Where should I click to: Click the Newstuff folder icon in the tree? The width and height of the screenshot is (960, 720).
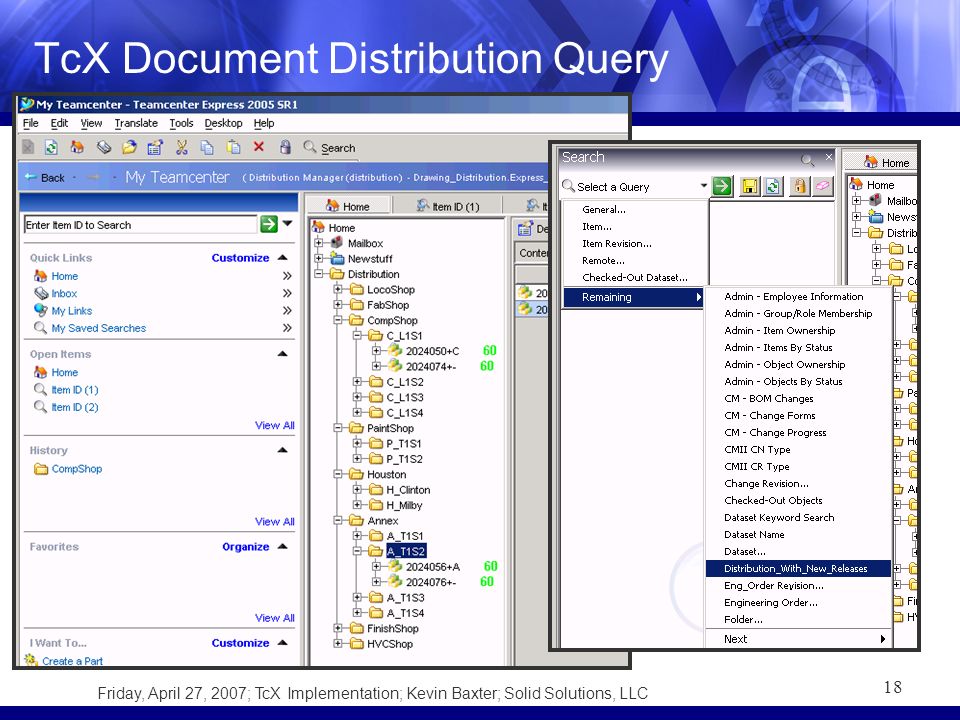point(337,258)
